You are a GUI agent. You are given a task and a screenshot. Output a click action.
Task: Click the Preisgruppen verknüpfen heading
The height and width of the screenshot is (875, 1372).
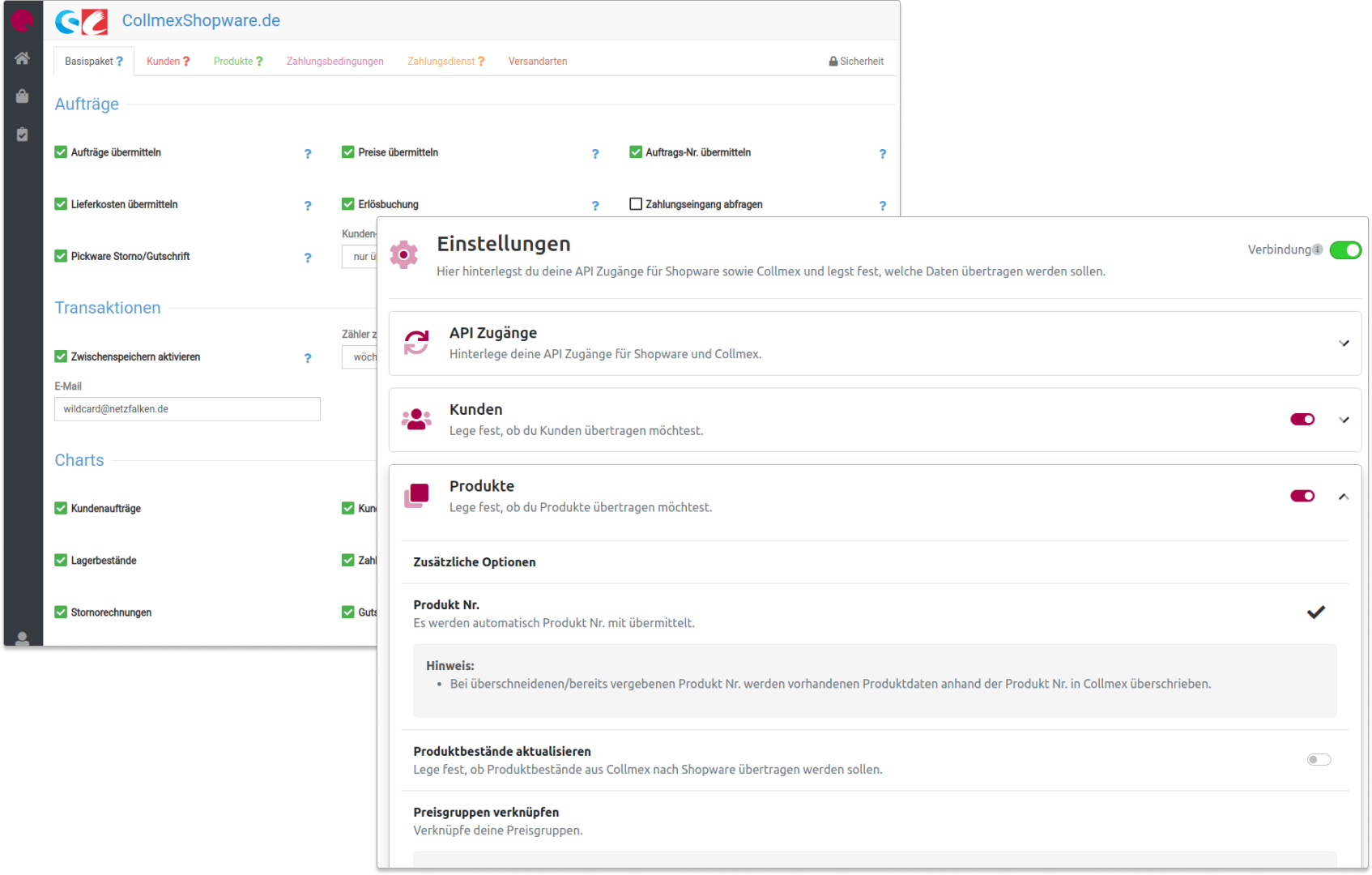coord(486,813)
